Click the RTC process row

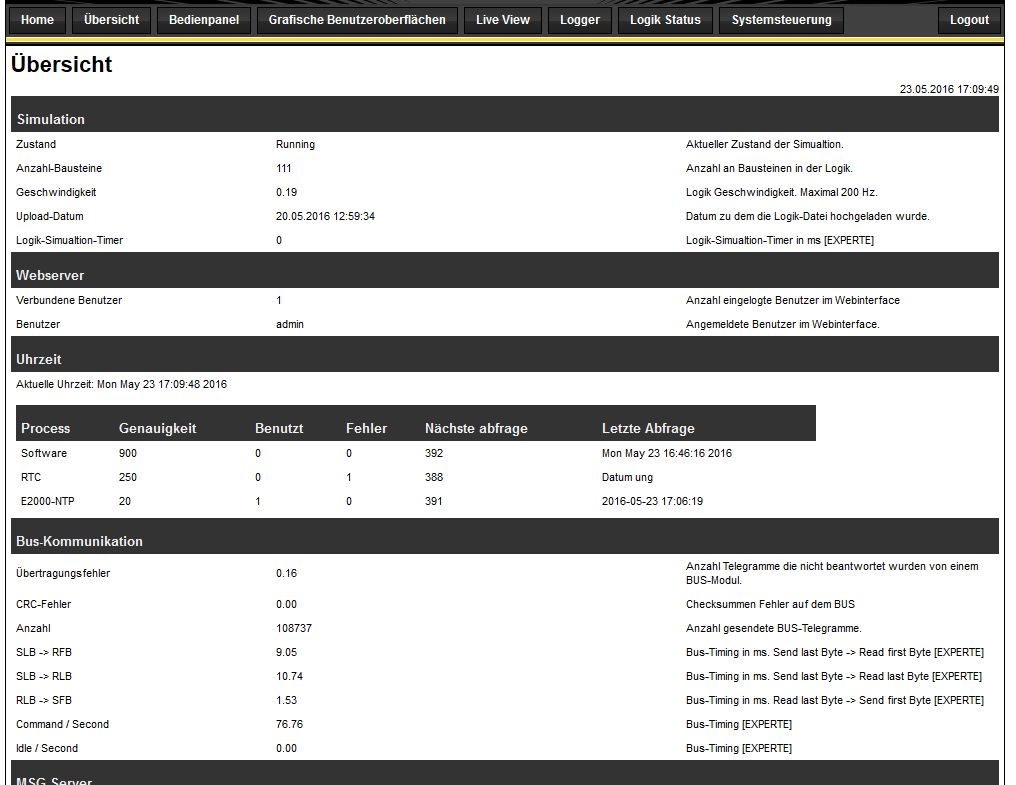(30, 477)
